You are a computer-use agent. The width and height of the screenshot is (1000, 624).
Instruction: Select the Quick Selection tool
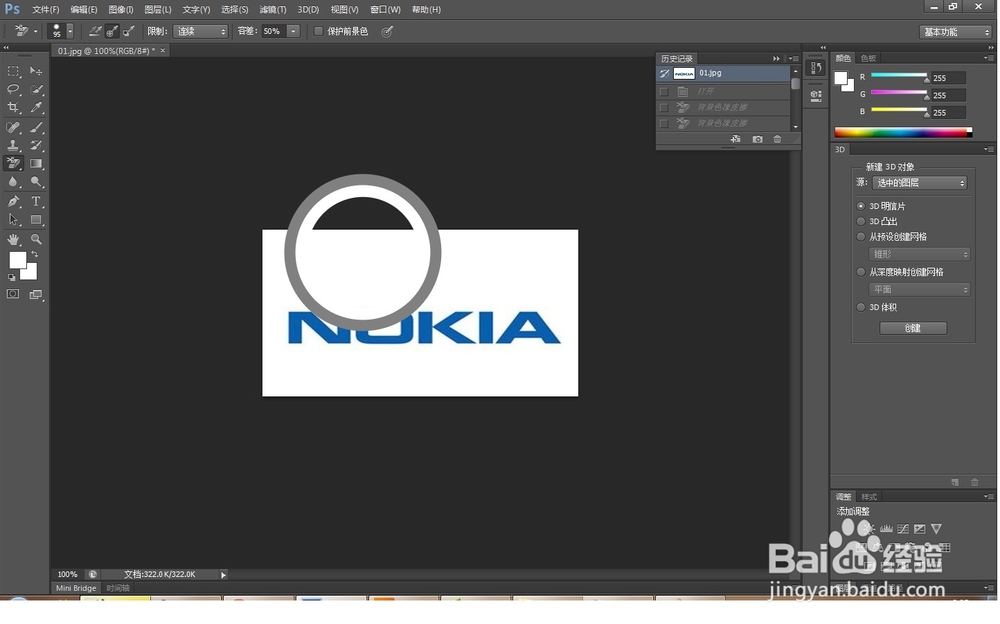click(x=36, y=89)
